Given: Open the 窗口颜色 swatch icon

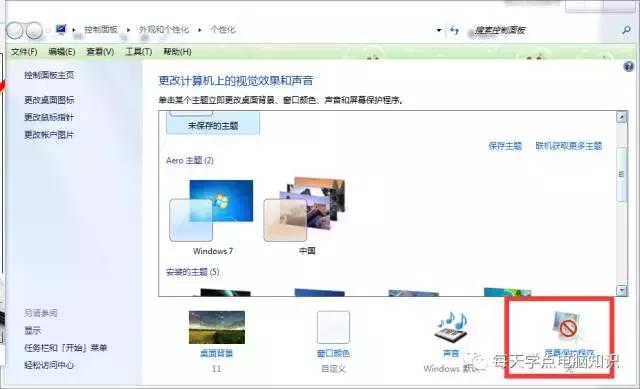Looking at the screenshot, I should click(333, 327).
